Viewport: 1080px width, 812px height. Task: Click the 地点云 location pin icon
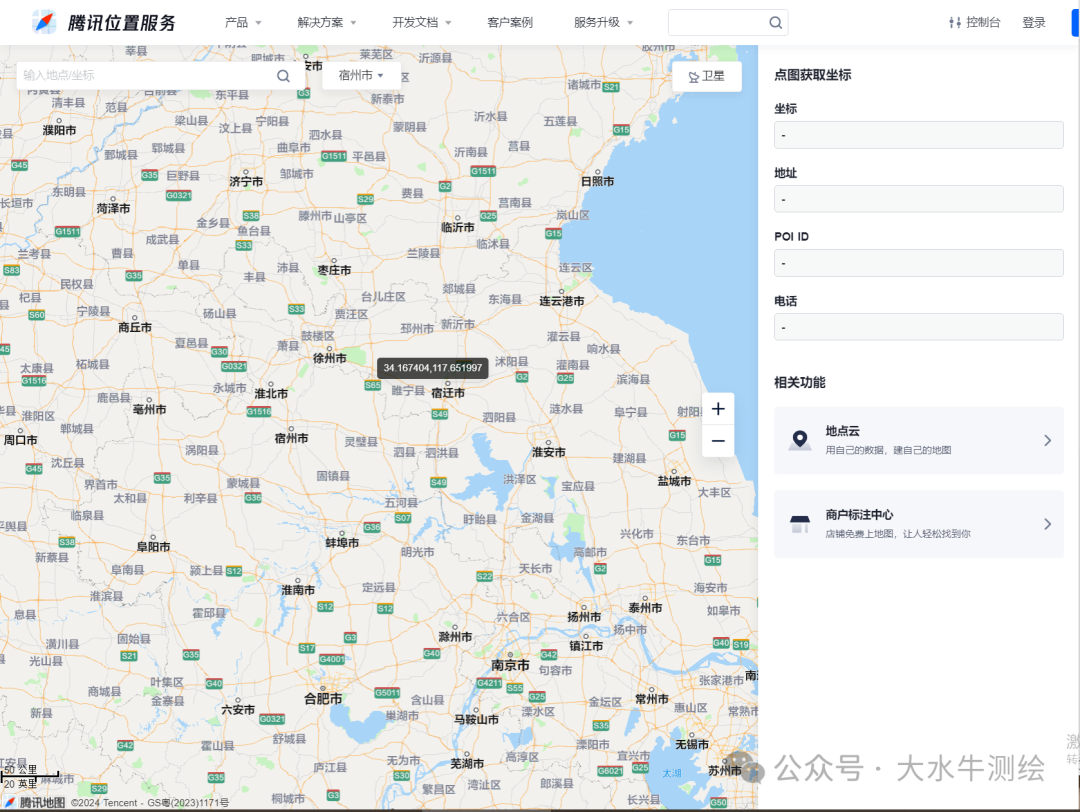tap(800, 439)
